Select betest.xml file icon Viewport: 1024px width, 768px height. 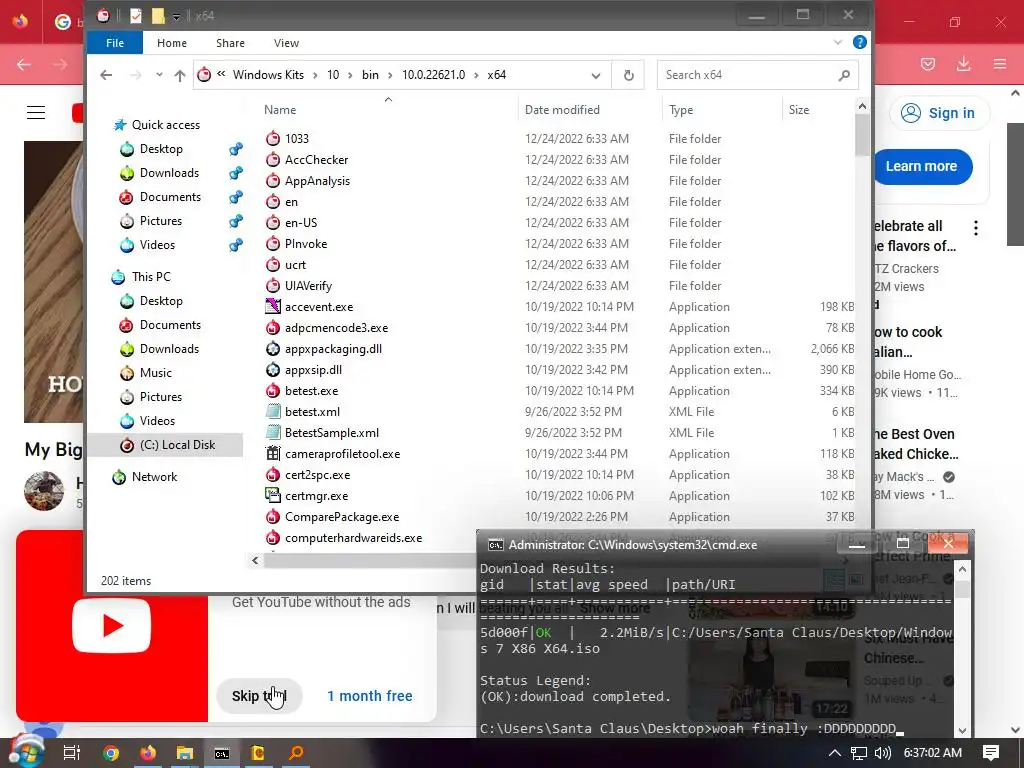pyautogui.click(x=272, y=412)
